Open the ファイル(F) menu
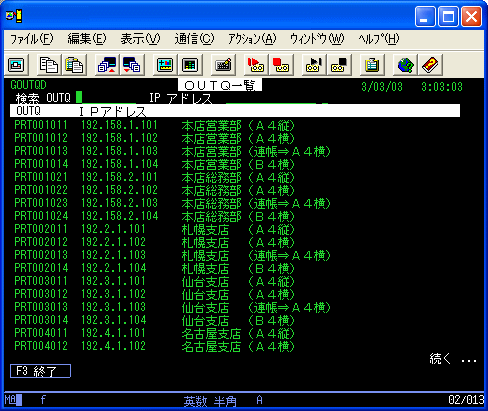Image resolution: width=488 pixels, height=411 pixels. coord(31,39)
